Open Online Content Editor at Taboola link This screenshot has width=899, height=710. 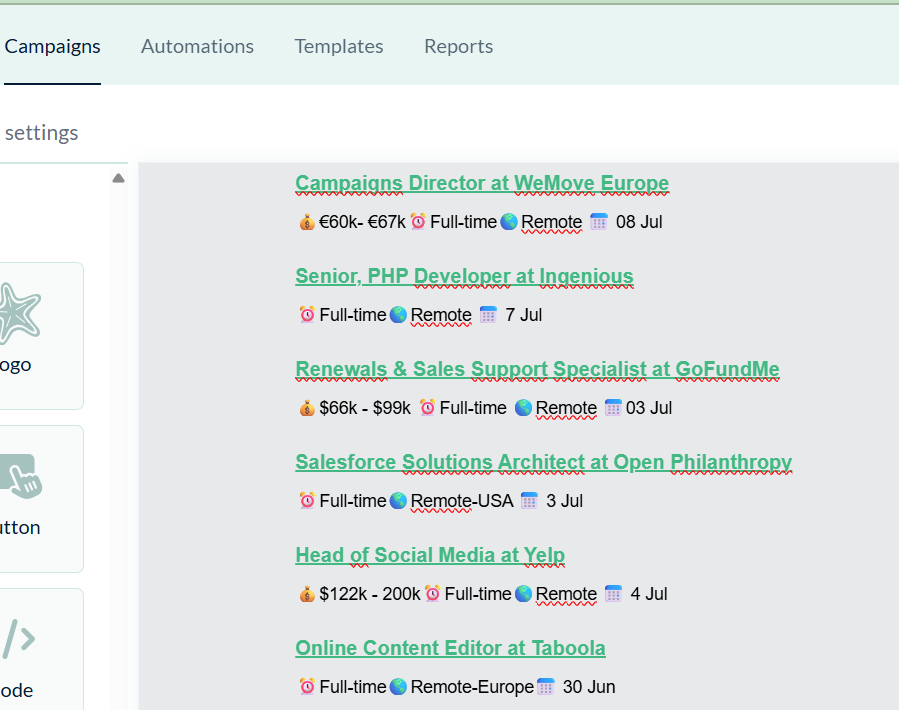451,648
